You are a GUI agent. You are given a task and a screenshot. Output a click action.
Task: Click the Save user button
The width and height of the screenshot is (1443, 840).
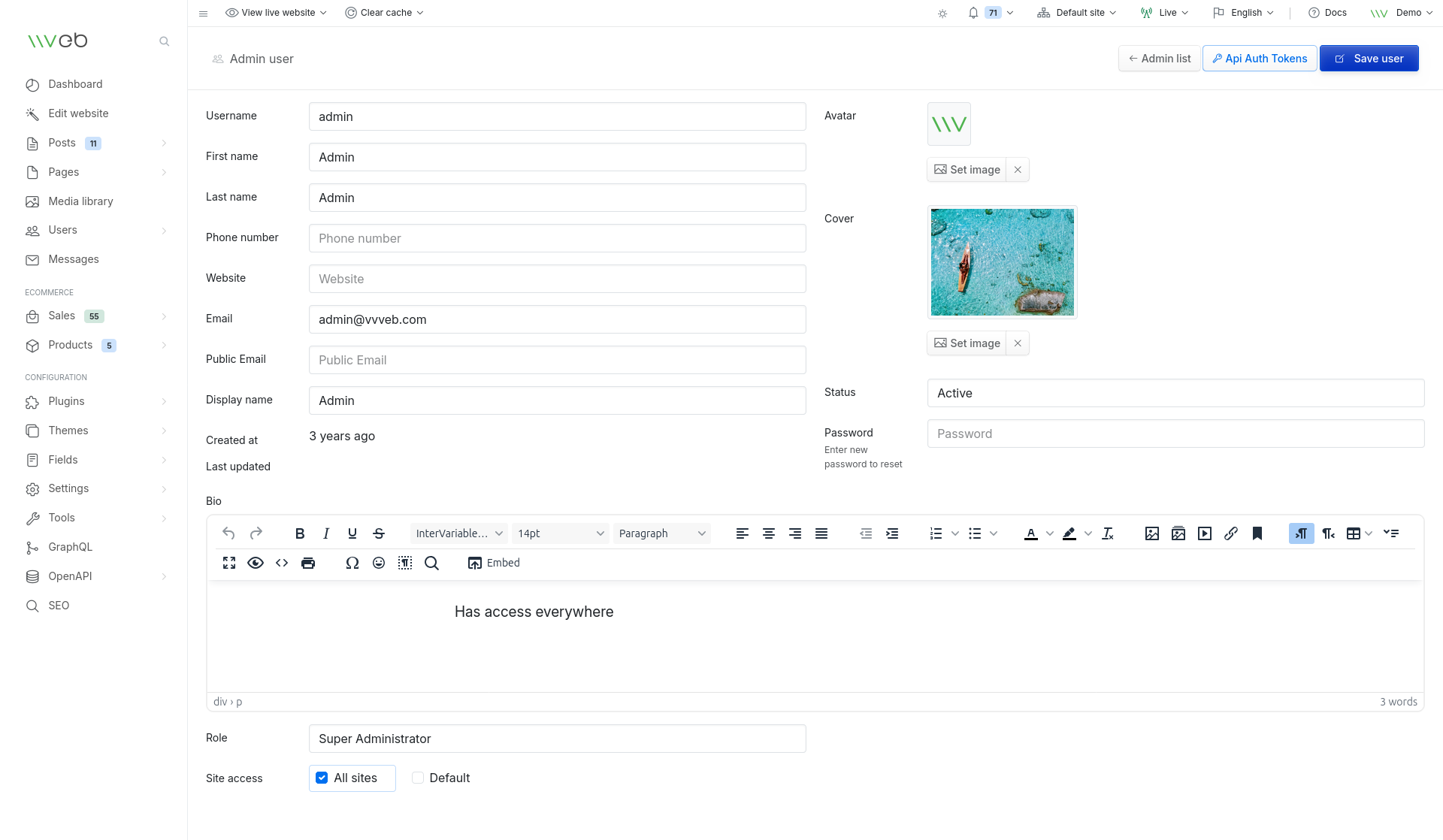click(1369, 59)
